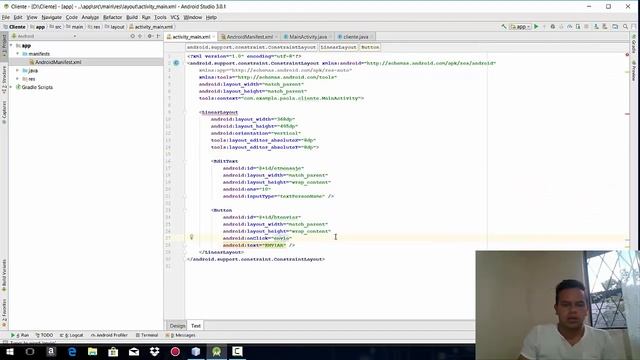Open the Terminal tool window

[147, 335]
